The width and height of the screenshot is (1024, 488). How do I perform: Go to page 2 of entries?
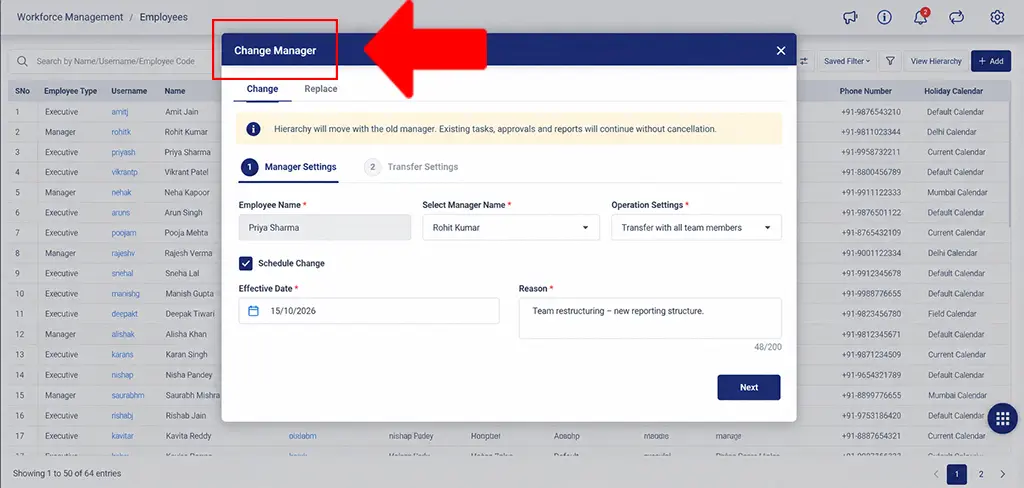point(980,474)
